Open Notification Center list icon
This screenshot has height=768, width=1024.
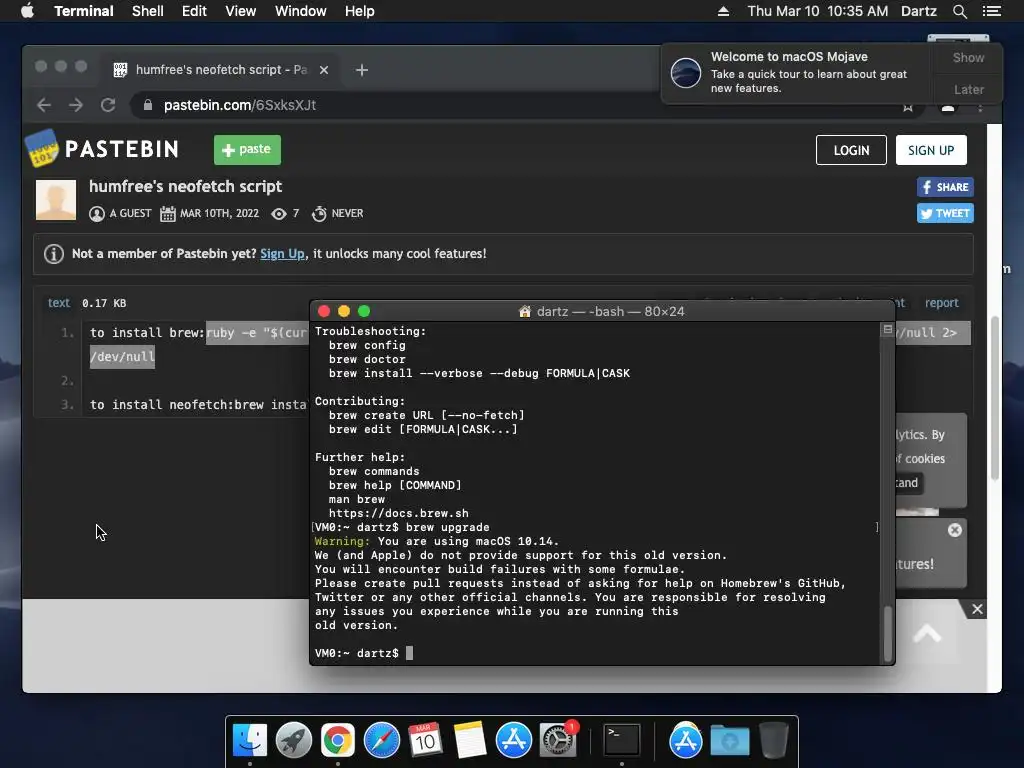[x=991, y=11]
